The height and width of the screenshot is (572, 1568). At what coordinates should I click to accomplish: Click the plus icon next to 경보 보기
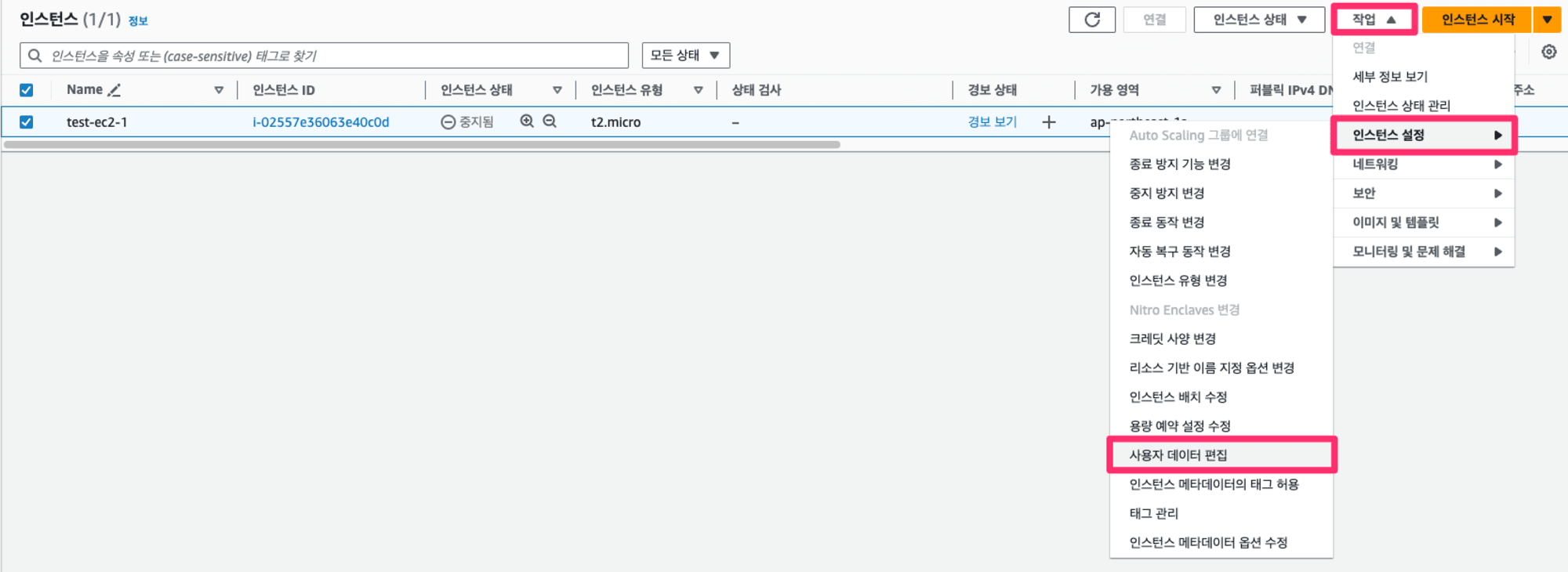coord(1048,122)
